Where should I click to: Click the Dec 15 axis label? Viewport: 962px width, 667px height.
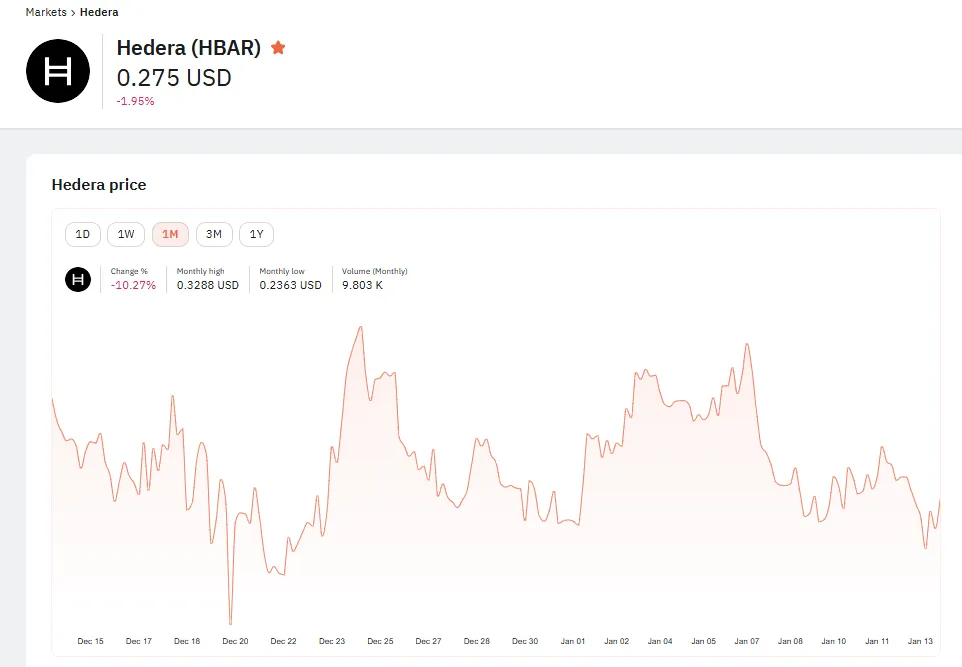tap(90, 641)
